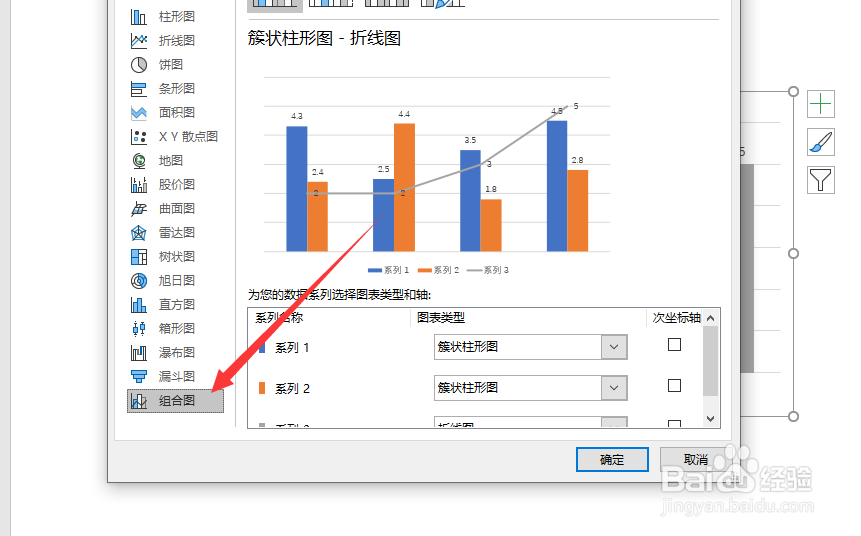This screenshot has width=861, height=536.
Task: Click the 系列名称 column header
Action: coord(279,317)
